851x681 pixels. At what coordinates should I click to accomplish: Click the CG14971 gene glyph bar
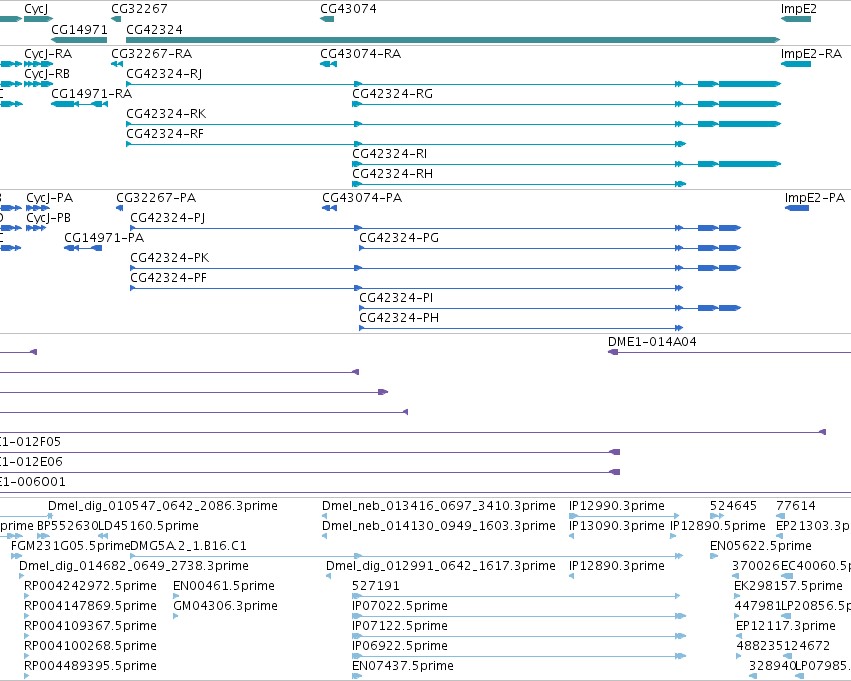79,40
